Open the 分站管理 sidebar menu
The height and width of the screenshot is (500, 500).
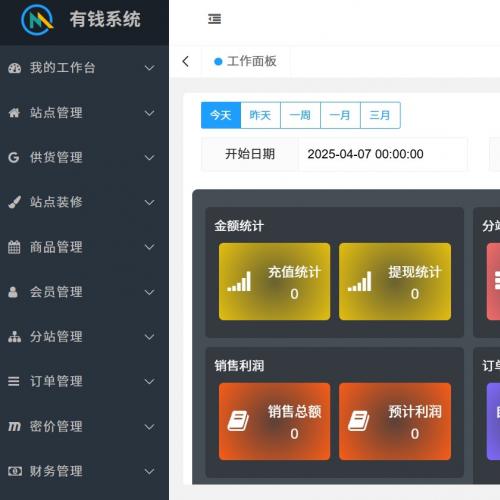(x=84, y=337)
